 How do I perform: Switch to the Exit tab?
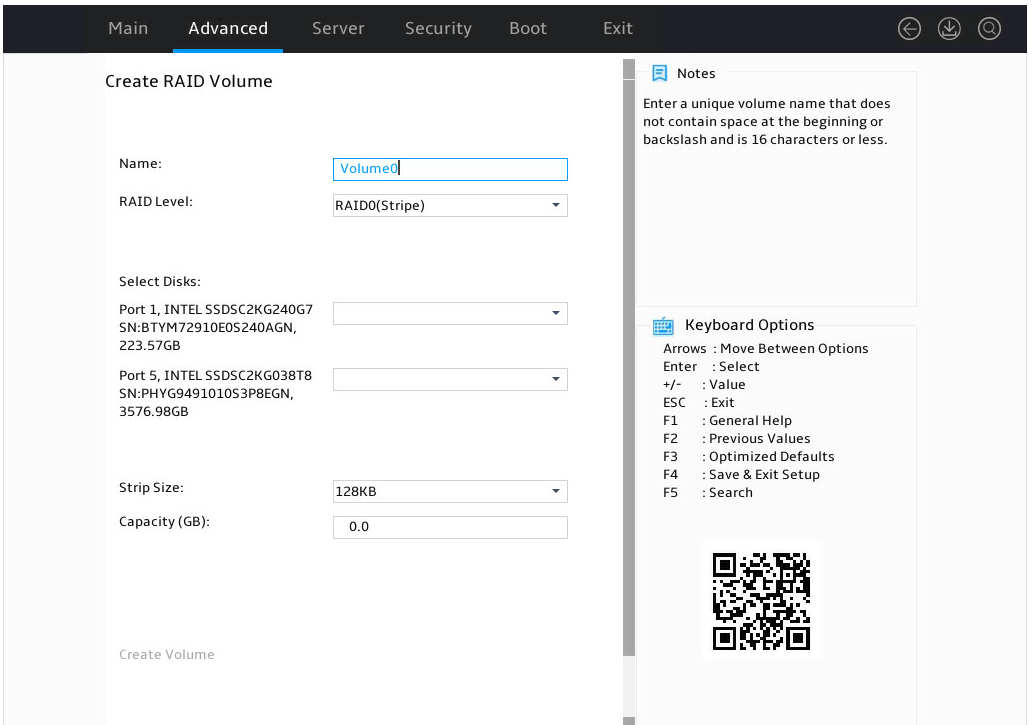[618, 28]
